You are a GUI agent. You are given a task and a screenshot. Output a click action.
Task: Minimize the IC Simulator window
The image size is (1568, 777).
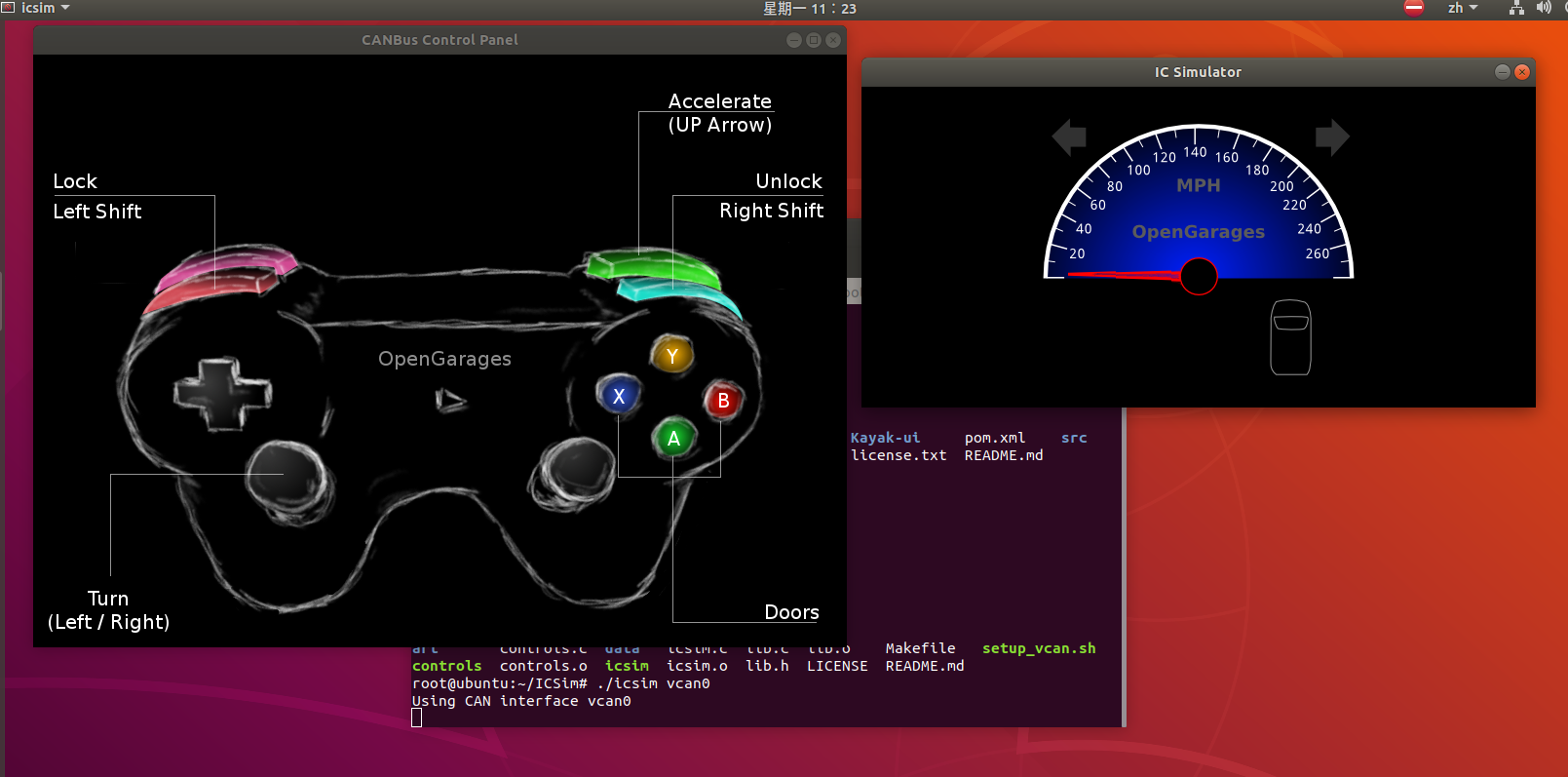[1503, 72]
